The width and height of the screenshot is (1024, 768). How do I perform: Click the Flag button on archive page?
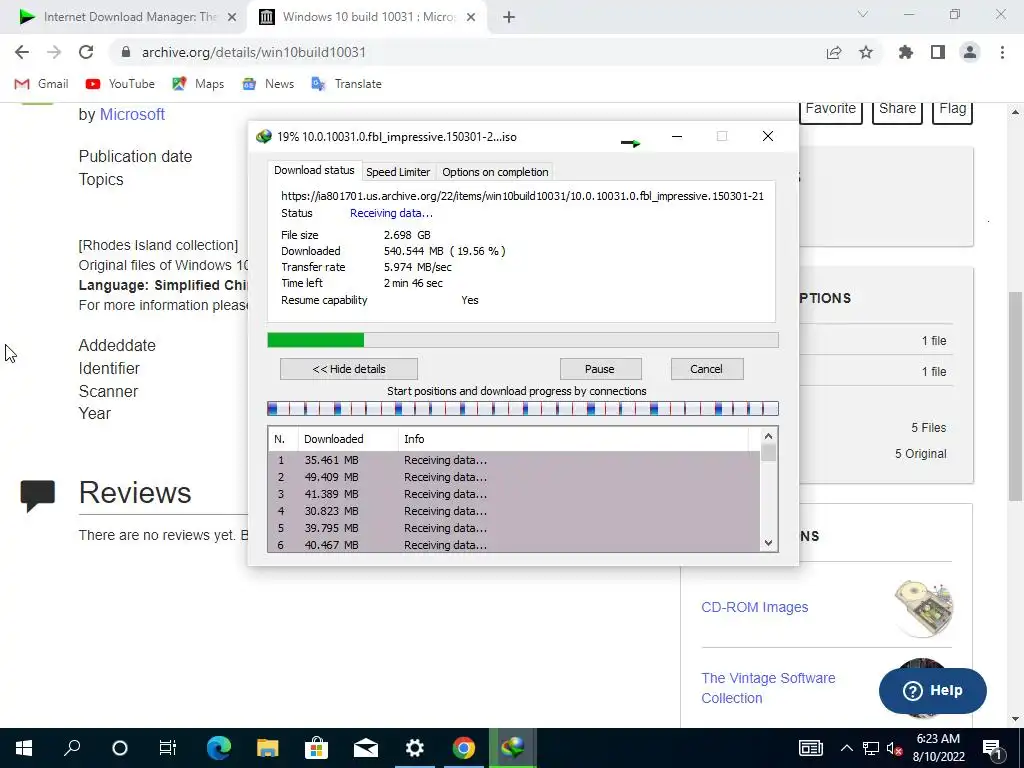click(x=953, y=109)
